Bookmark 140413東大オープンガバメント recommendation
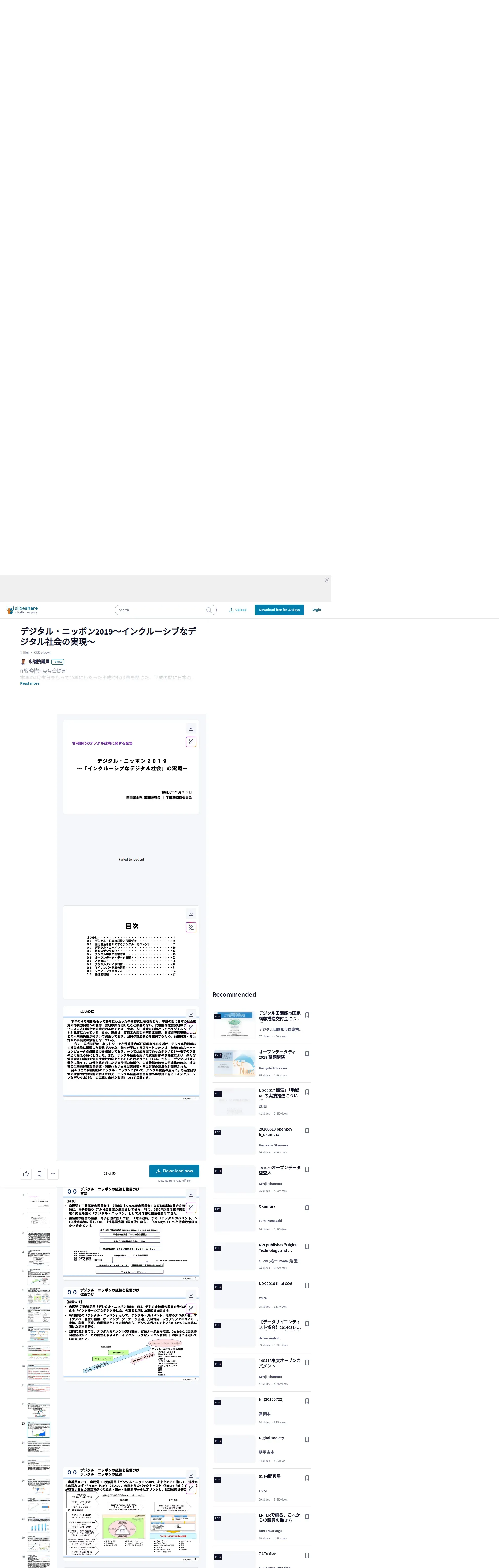Viewport: 499px width, 1568px height. (307, 1362)
